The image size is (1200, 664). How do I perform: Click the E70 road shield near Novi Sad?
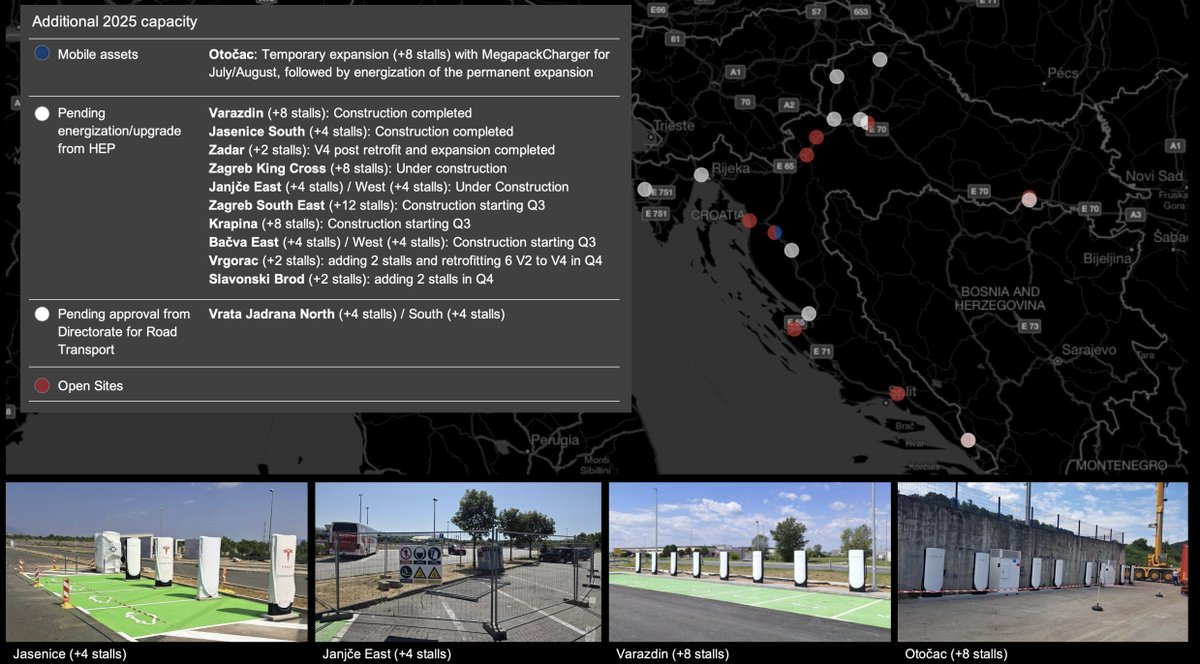tap(1089, 210)
